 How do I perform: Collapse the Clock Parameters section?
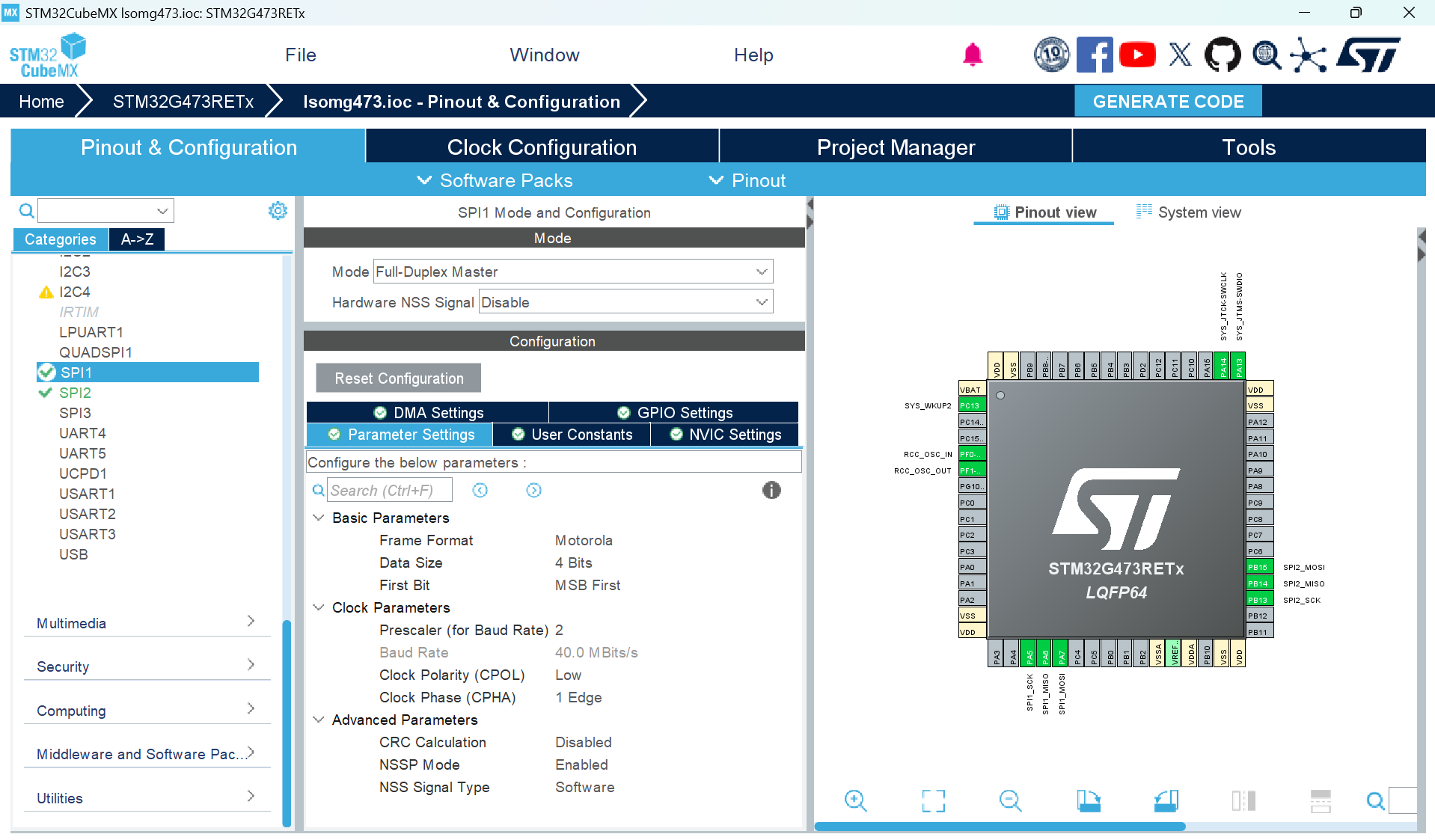coord(319,607)
